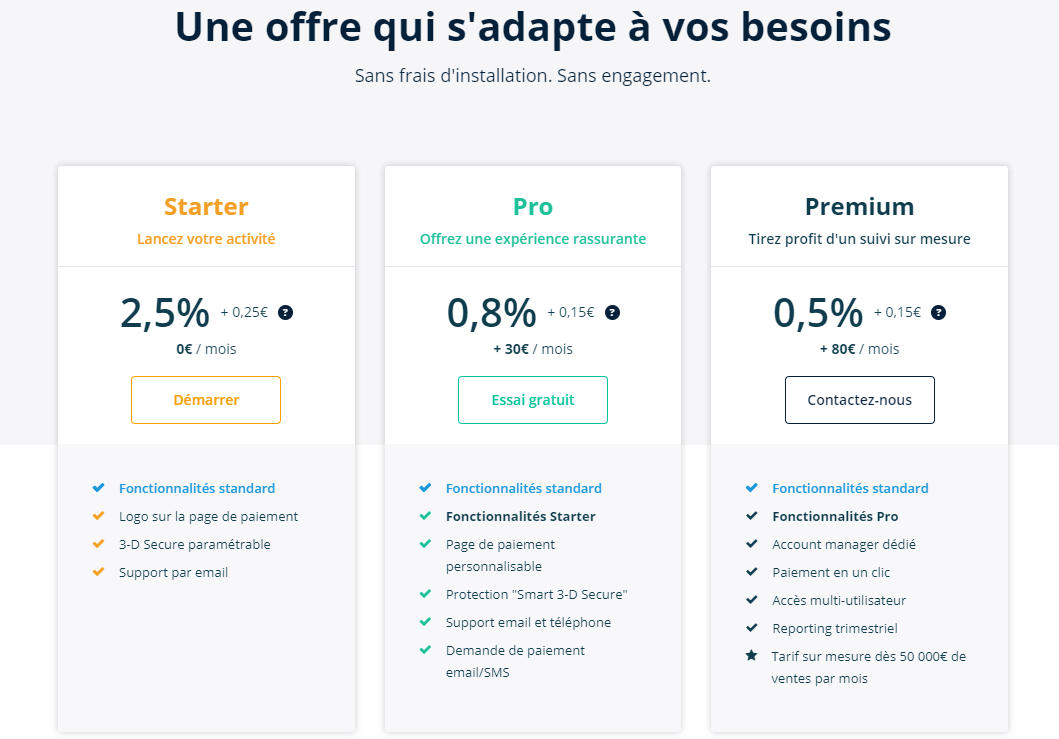Select the Premium plan heading

pyautogui.click(x=859, y=207)
